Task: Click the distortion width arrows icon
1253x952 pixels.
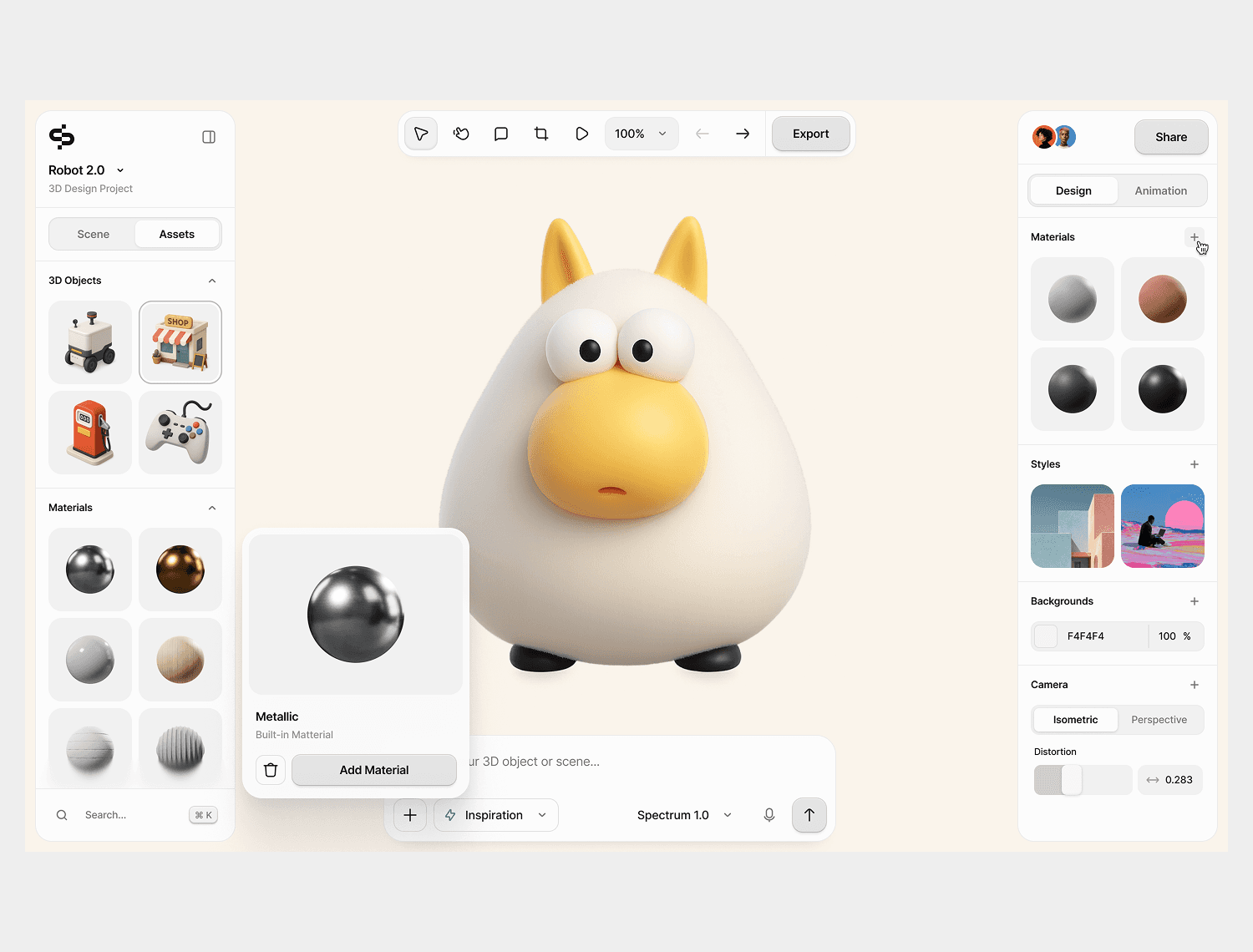Action: click(x=1153, y=780)
